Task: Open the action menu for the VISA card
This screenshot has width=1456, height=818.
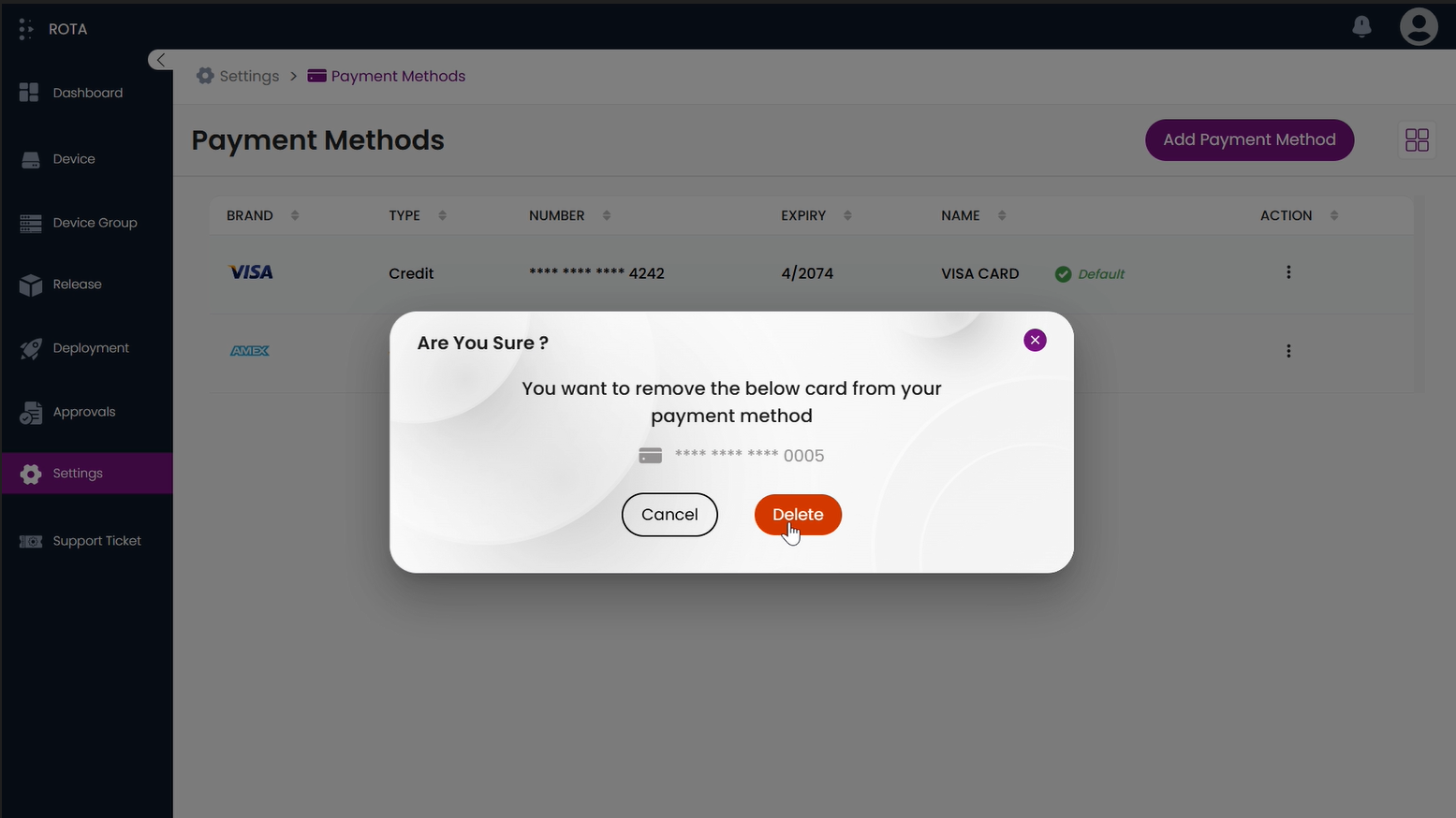Action: pyautogui.click(x=1288, y=271)
